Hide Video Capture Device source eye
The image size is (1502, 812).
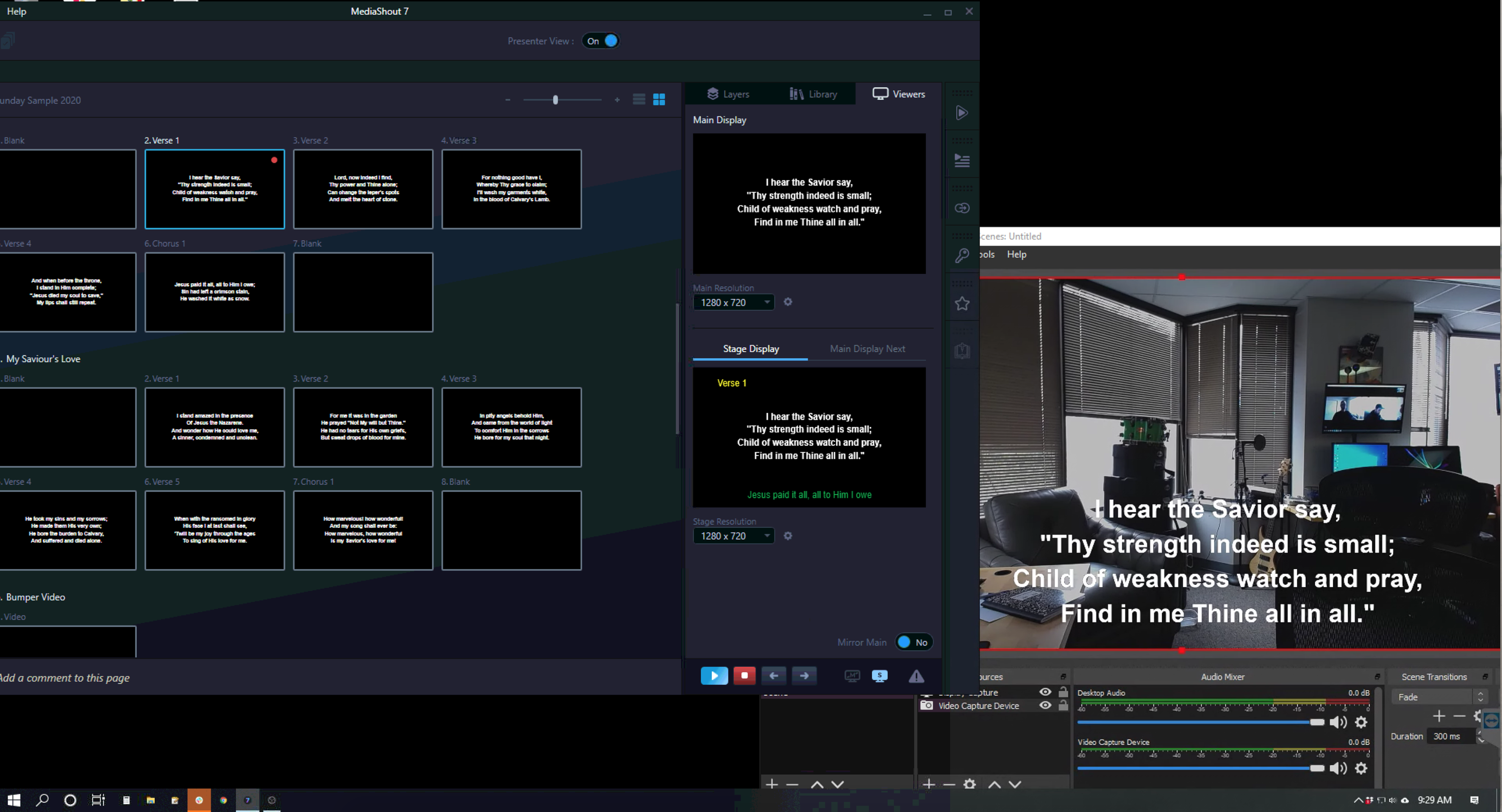(1045, 705)
